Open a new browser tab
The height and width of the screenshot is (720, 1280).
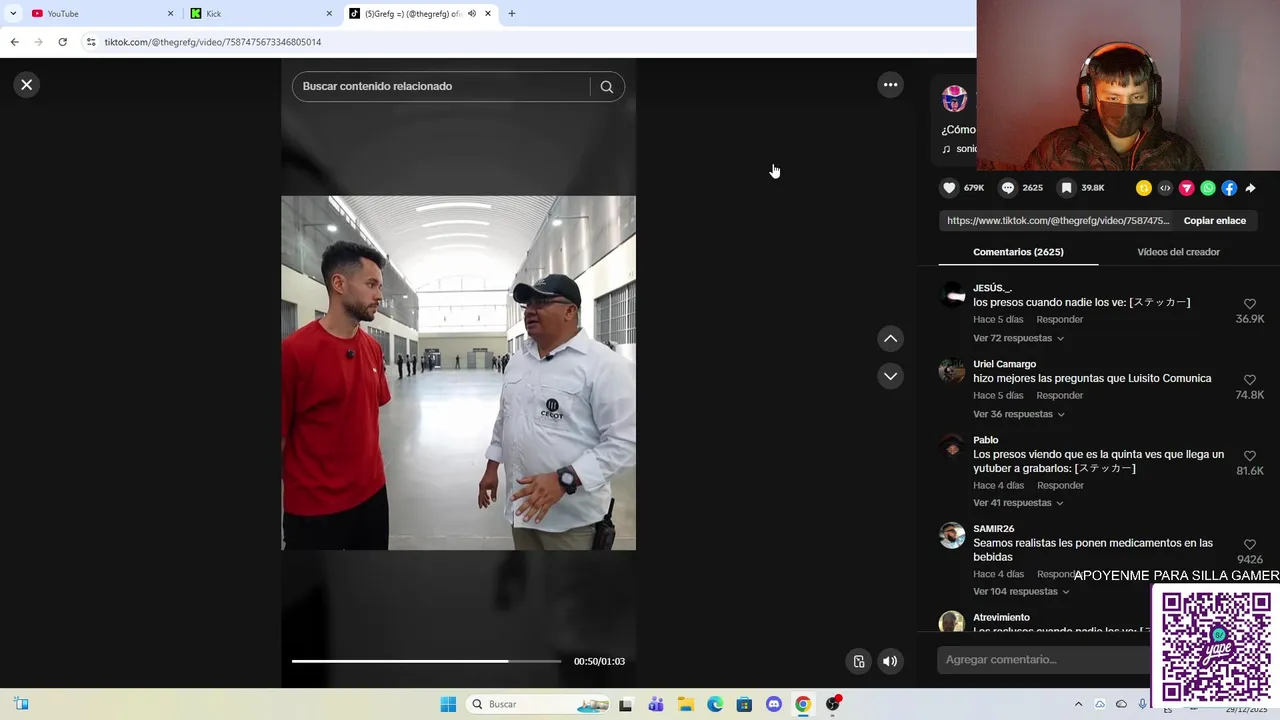[512, 13]
